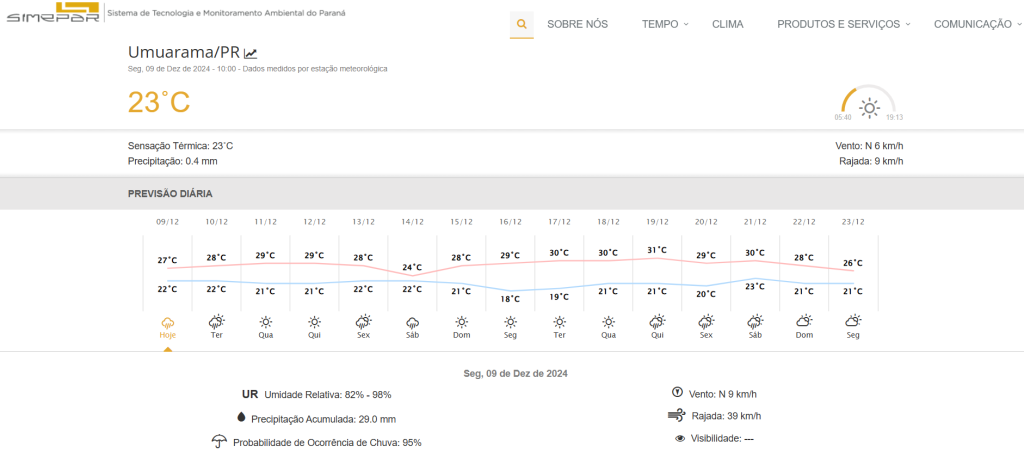
Task: Click the 31°C max point on 19/12
Action: tap(657, 251)
